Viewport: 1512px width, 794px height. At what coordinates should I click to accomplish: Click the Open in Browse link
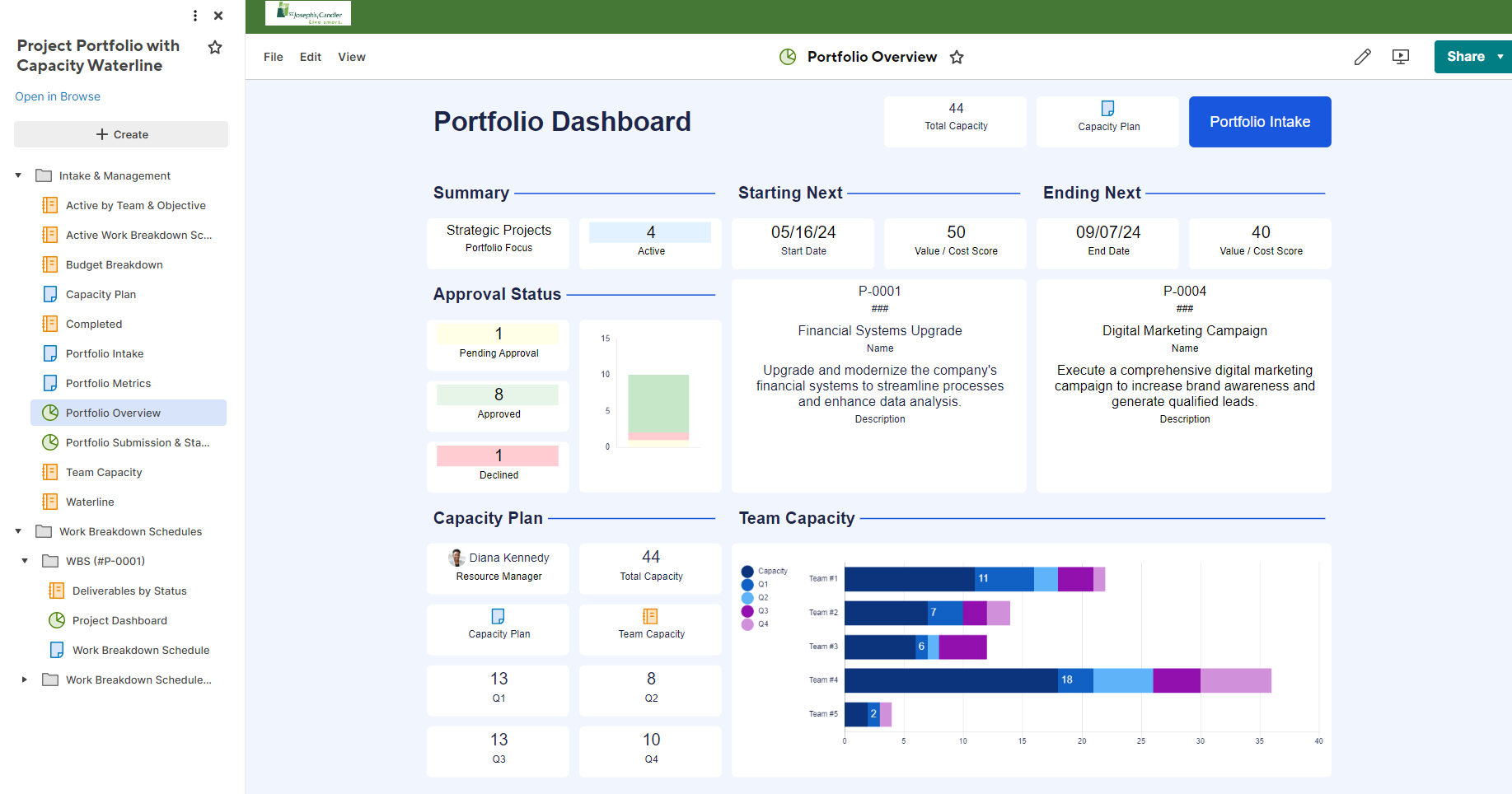(x=58, y=96)
